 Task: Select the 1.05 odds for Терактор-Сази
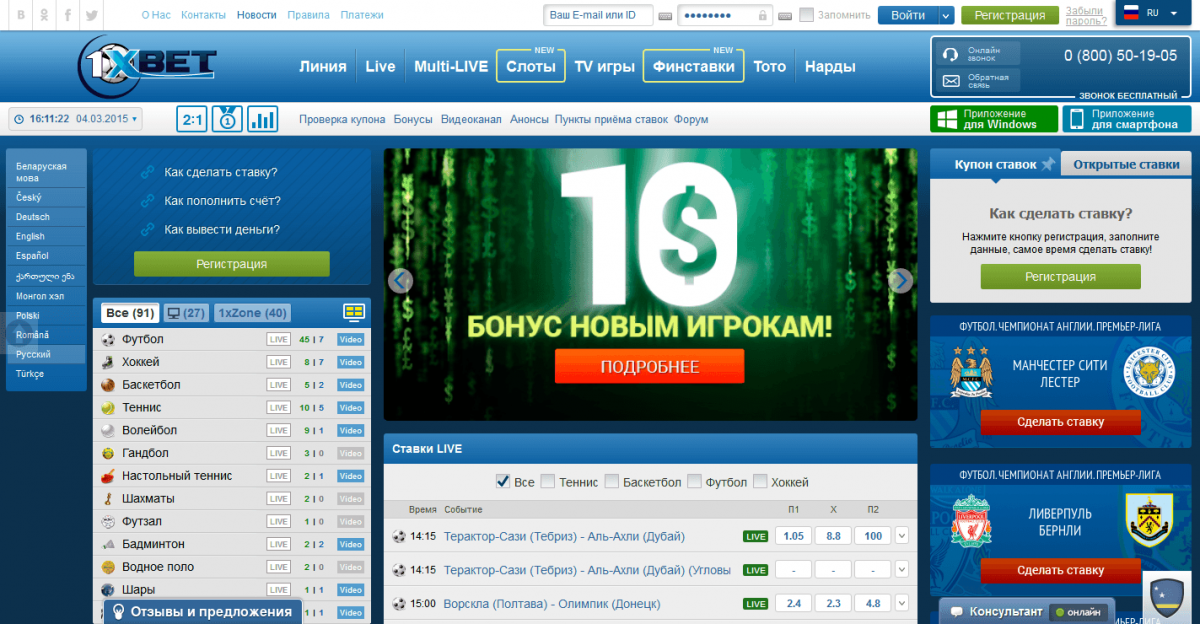794,536
